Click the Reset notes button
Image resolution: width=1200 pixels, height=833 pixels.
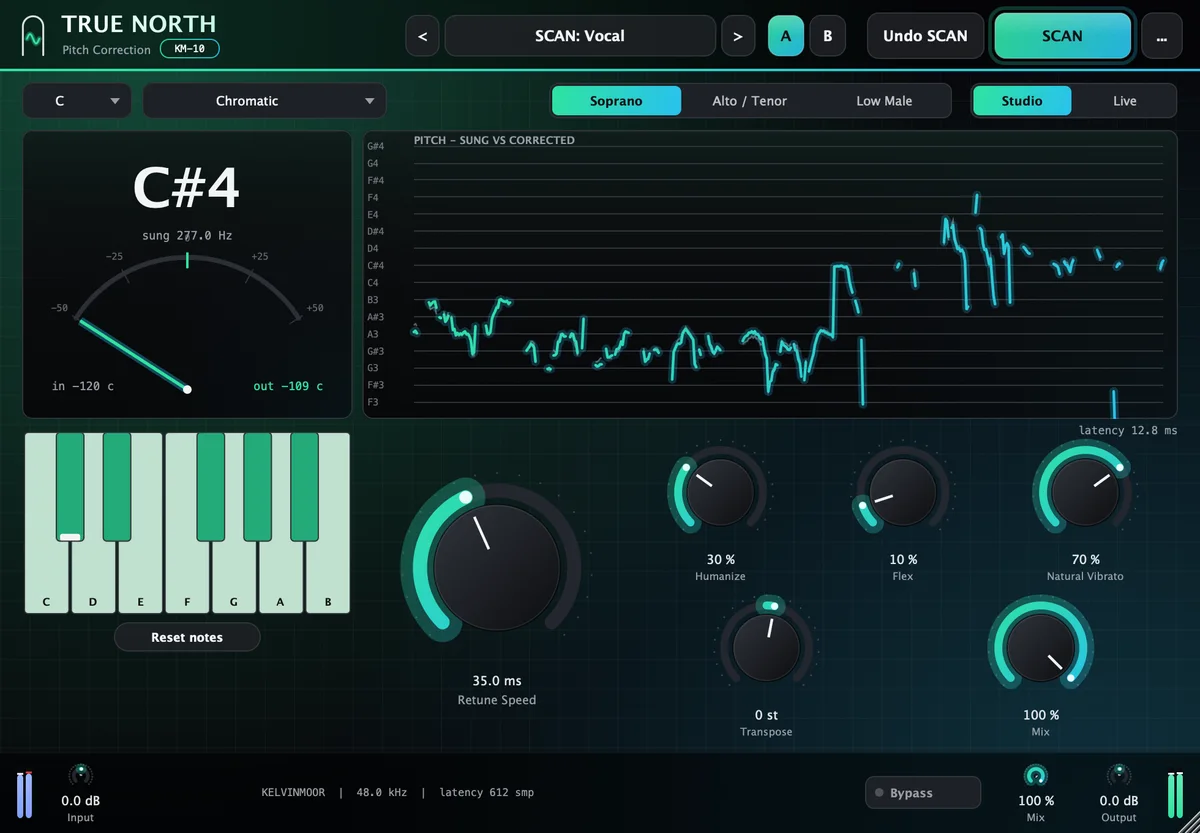[x=187, y=637]
